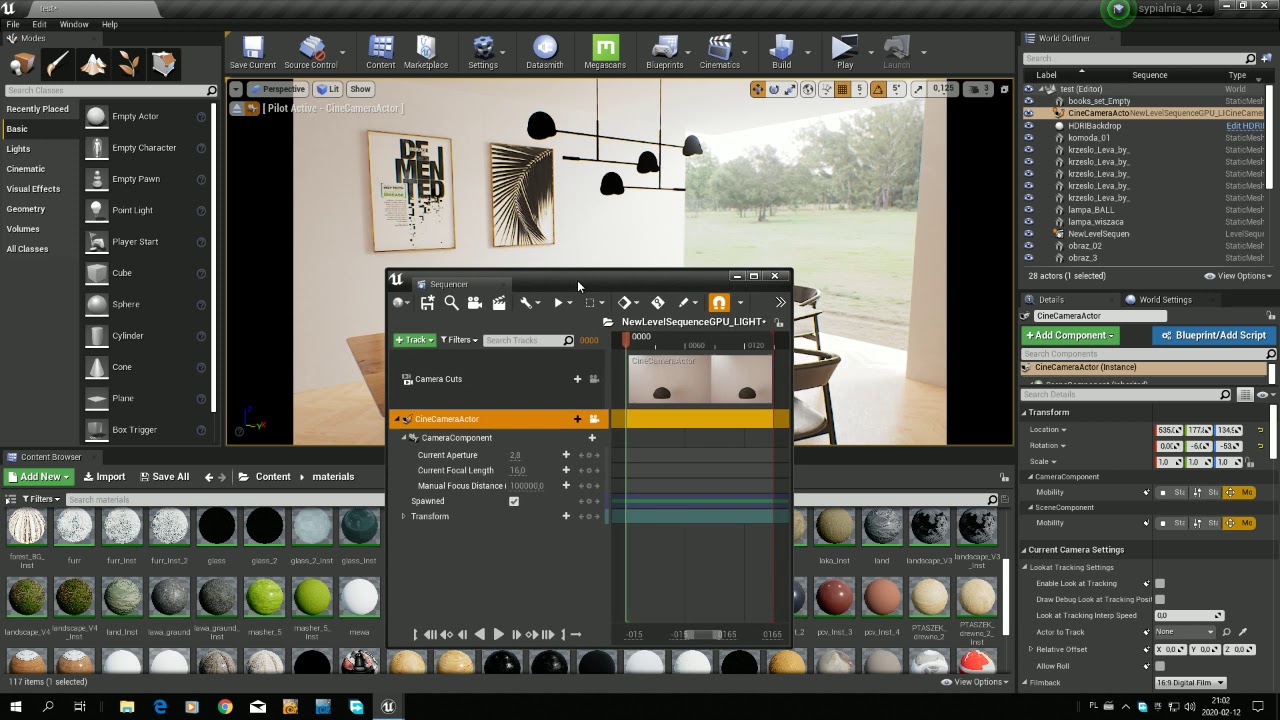
Task: Click the Blueprint/Add Script button
Action: click(x=1213, y=335)
